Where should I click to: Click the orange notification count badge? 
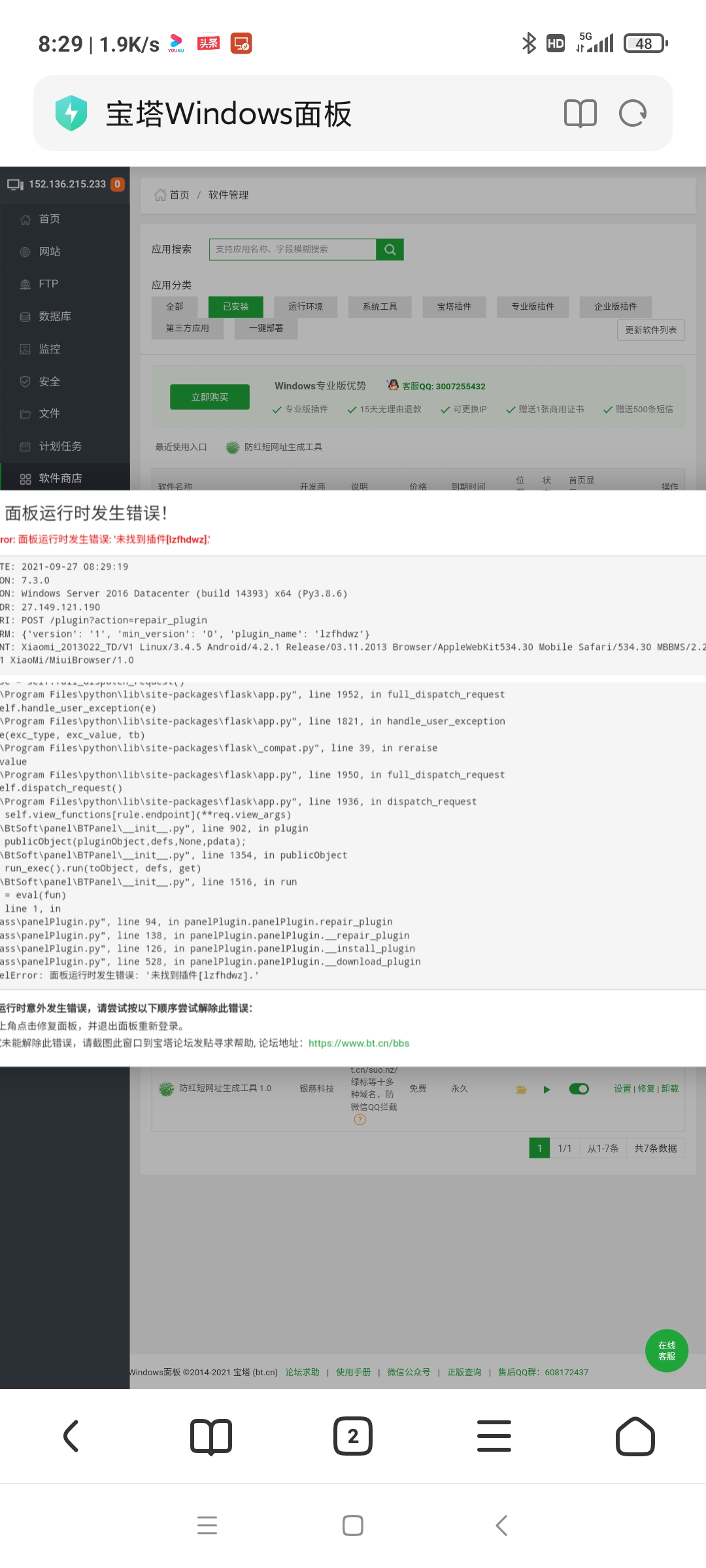pyautogui.click(x=118, y=184)
